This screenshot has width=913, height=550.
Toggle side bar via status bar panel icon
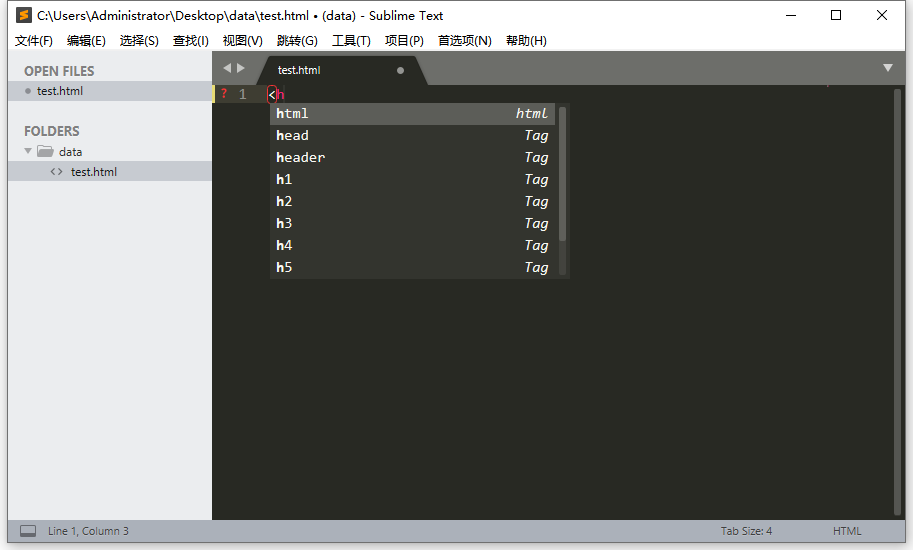pyautogui.click(x=28, y=531)
